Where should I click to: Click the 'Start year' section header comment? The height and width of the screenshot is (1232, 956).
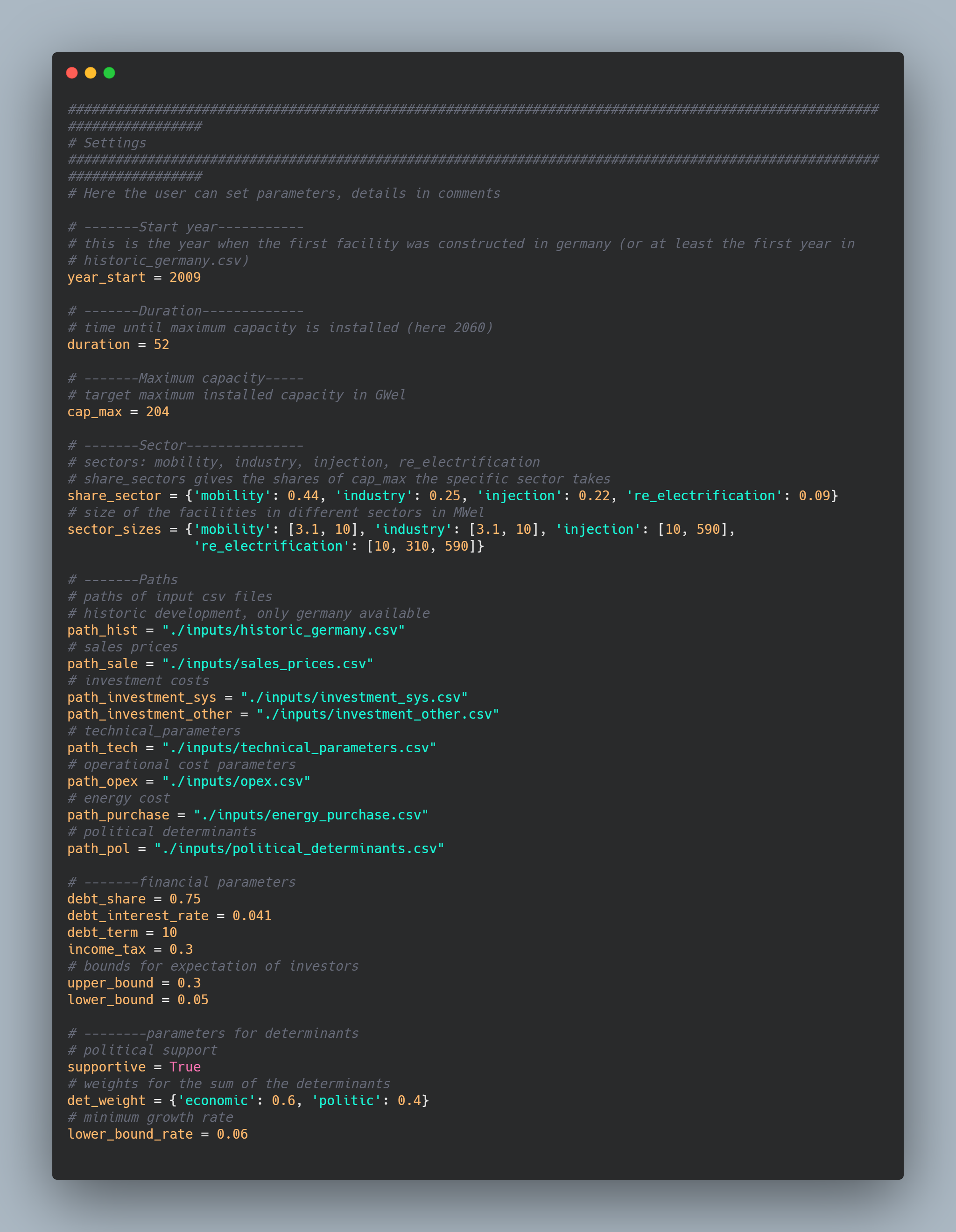186,227
